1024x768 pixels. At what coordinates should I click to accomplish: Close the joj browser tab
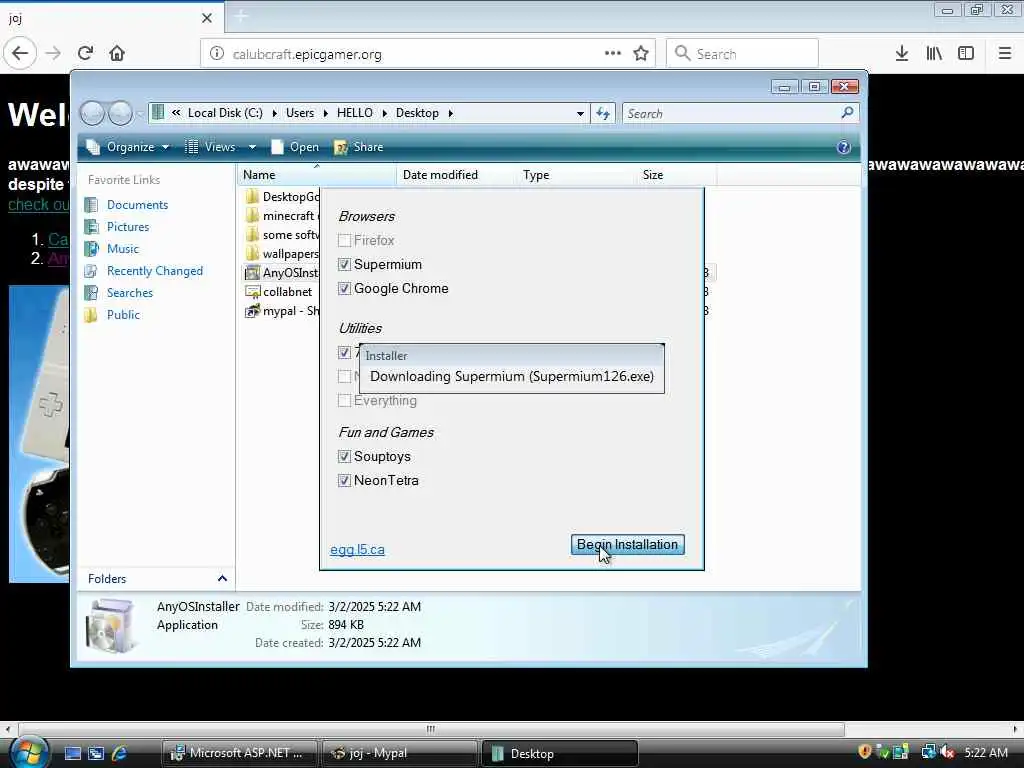(x=206, y=18)
